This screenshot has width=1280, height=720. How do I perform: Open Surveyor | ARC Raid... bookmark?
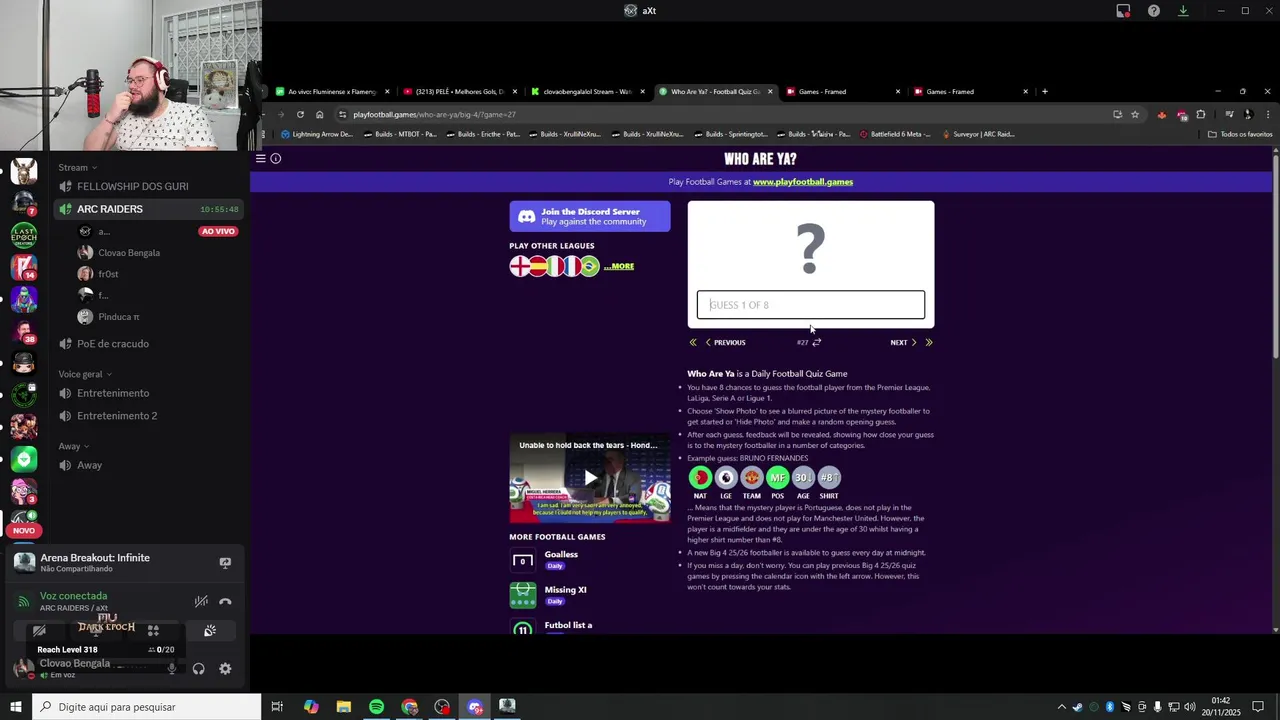(979, 134)
